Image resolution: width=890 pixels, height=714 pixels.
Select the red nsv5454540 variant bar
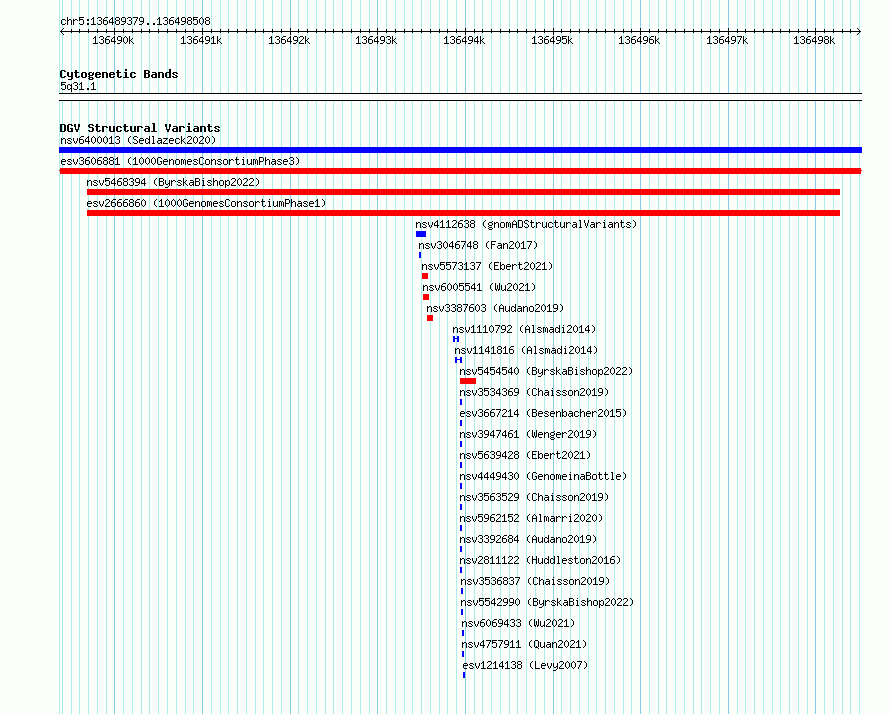pos(468,381)
